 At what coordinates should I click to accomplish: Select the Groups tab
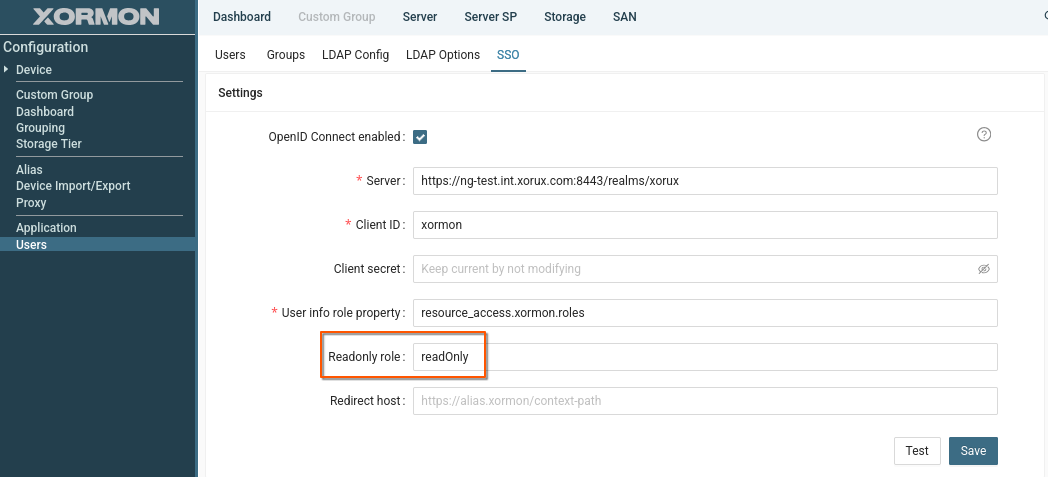[x=286, y=55]
